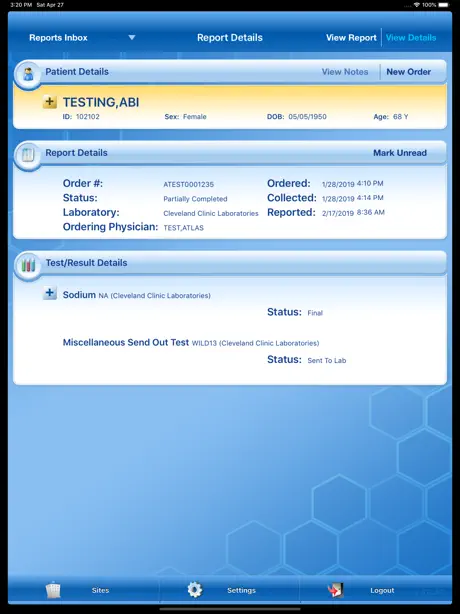
Task: Click Ordered date 1/28/2019 4:10 PM
Action: (x=352, y=184)
